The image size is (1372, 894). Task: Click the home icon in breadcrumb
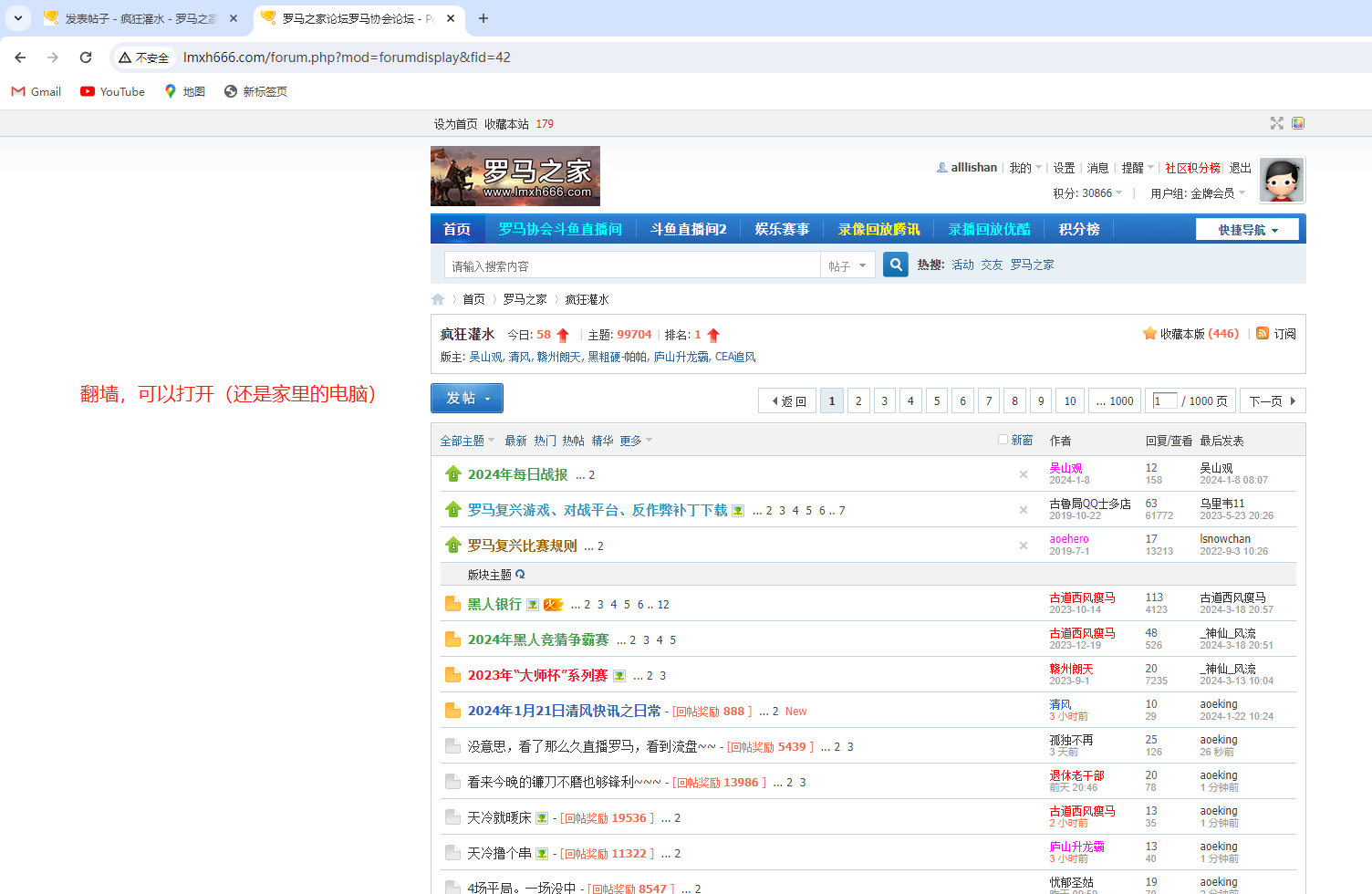point(438,299)
